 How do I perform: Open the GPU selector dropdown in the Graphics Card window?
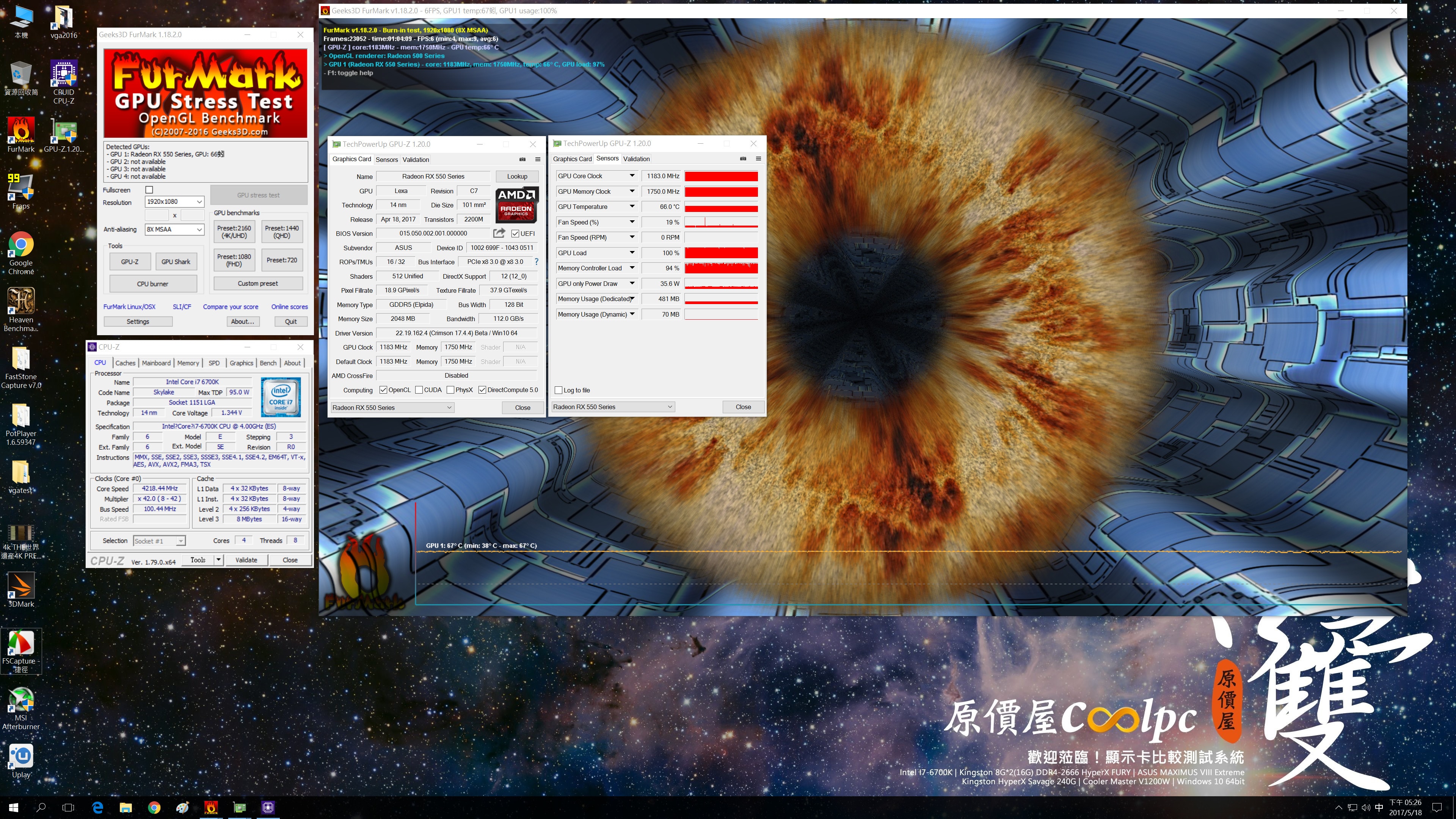(392, 408)
